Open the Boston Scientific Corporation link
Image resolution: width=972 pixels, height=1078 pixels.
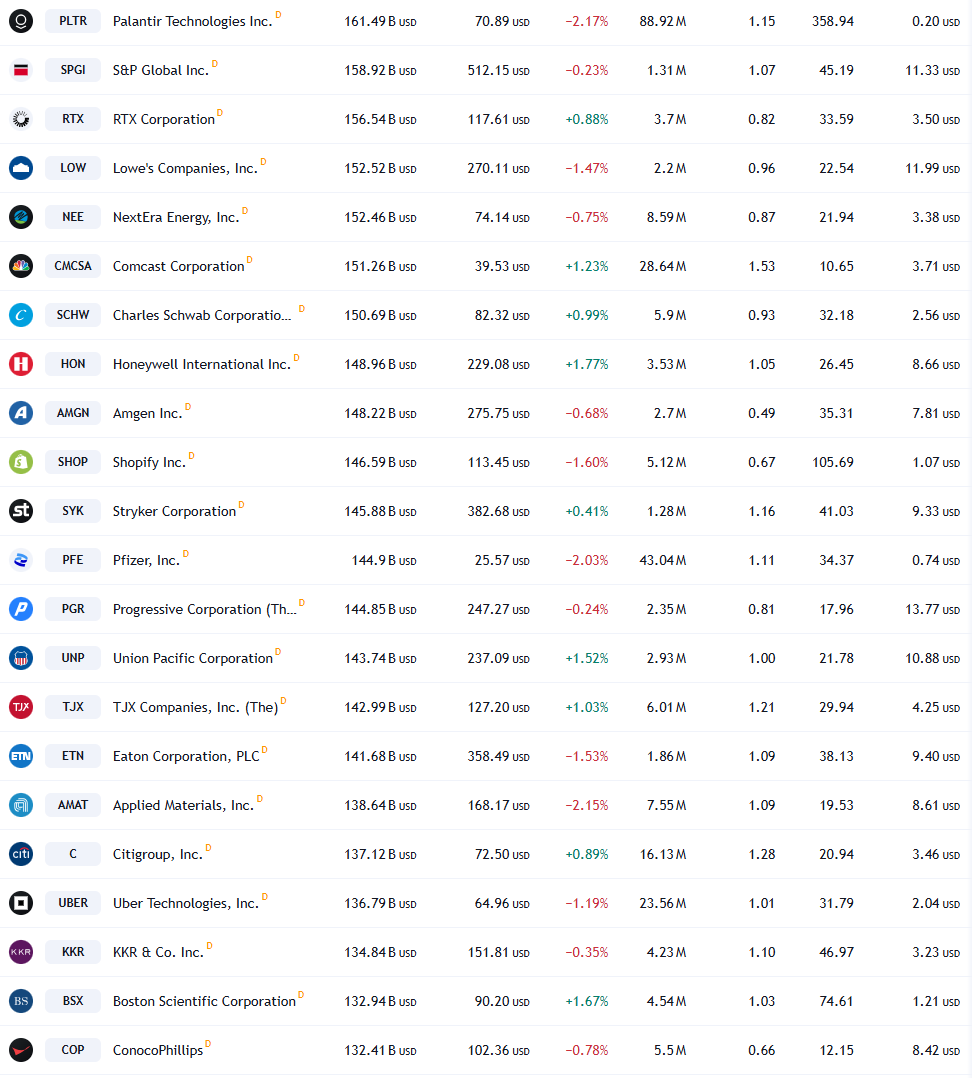click(x=204, y=1001)
